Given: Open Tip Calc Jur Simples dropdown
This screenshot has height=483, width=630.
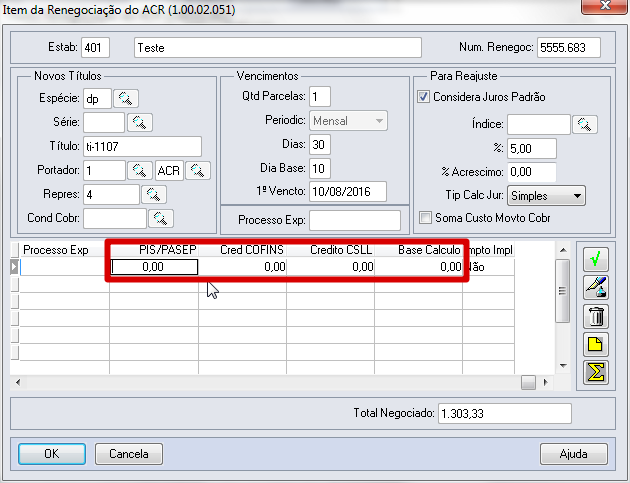Looking at the screenshot, I should point(546,196).
